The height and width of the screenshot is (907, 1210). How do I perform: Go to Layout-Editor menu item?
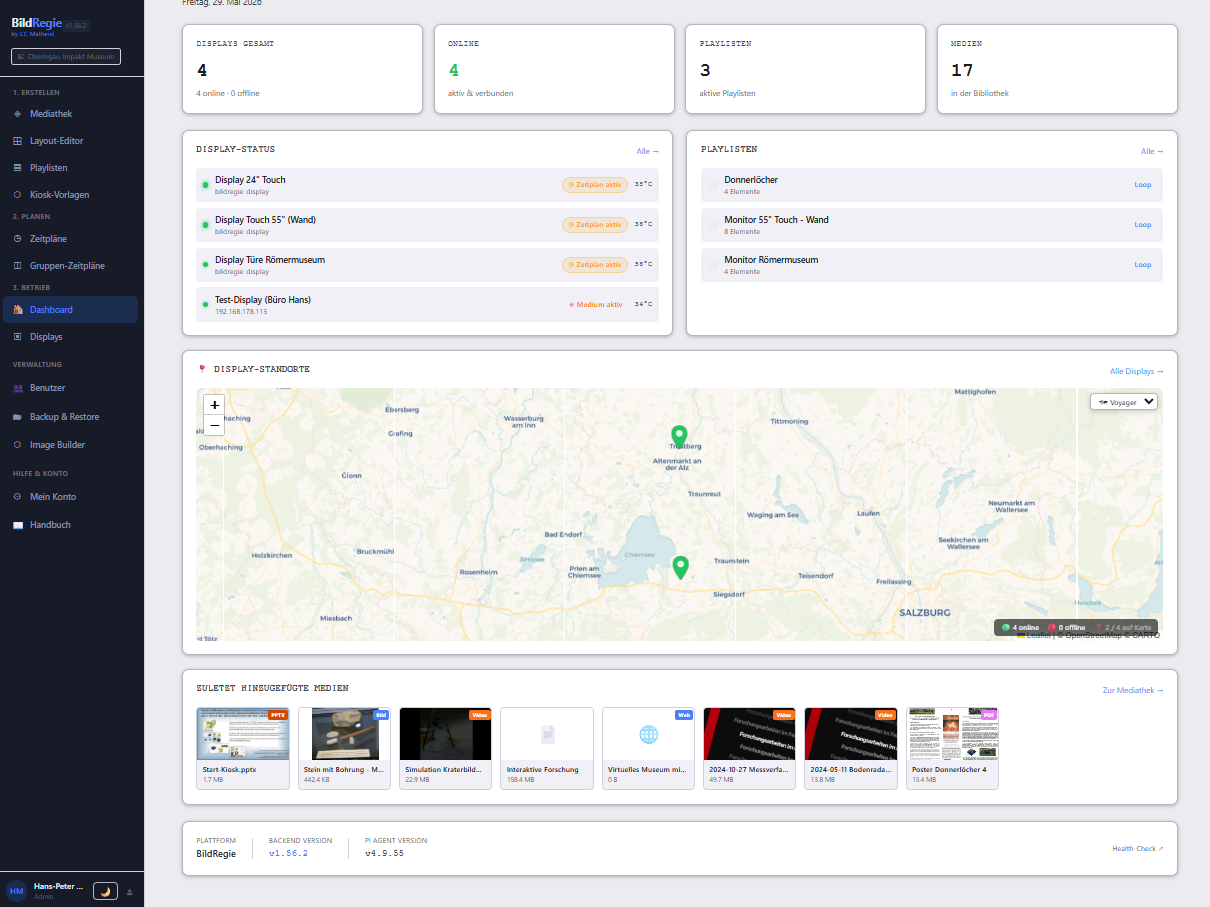(x=71, y=141)
